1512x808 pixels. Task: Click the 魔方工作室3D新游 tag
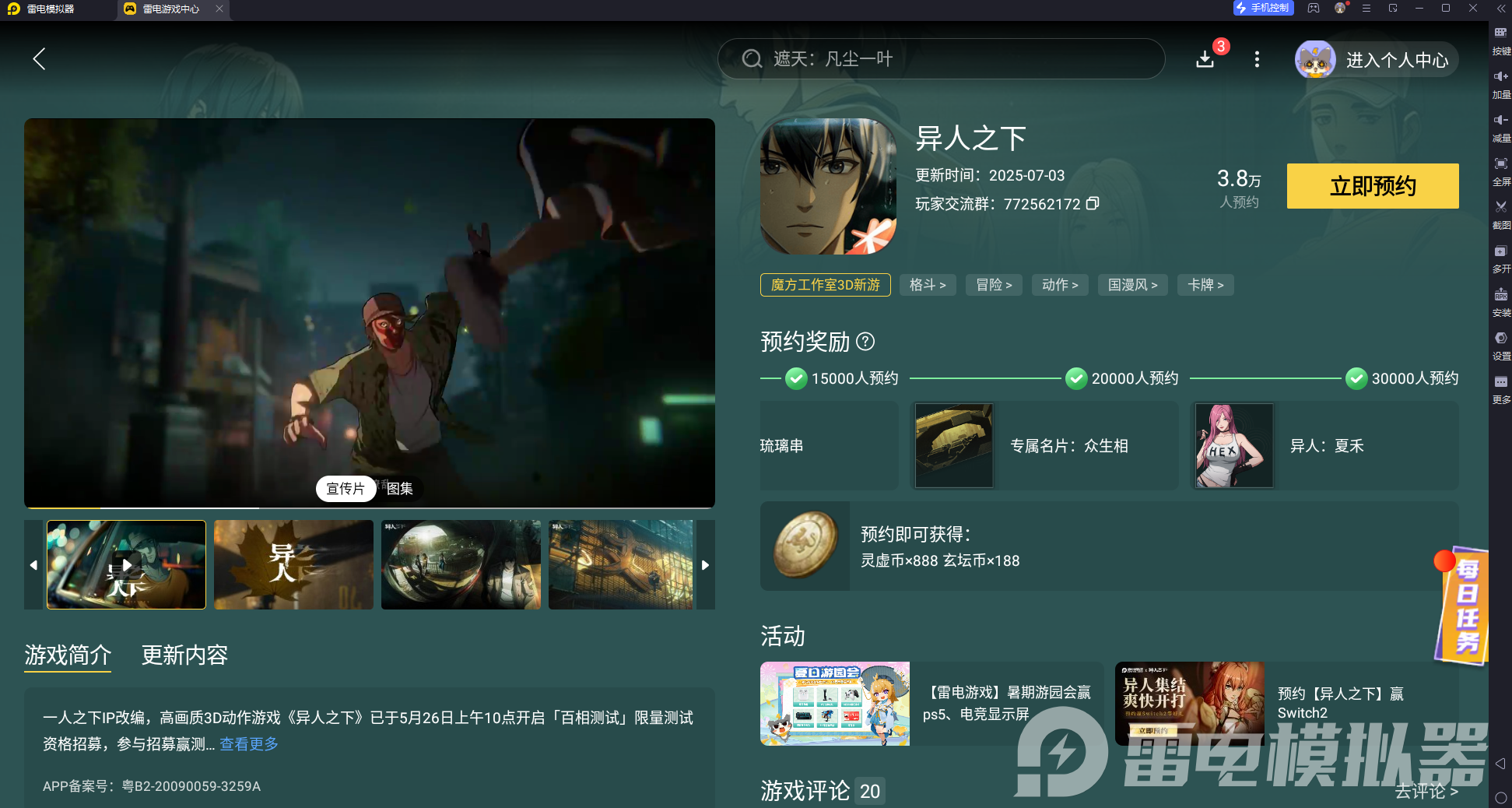[826, 285]
